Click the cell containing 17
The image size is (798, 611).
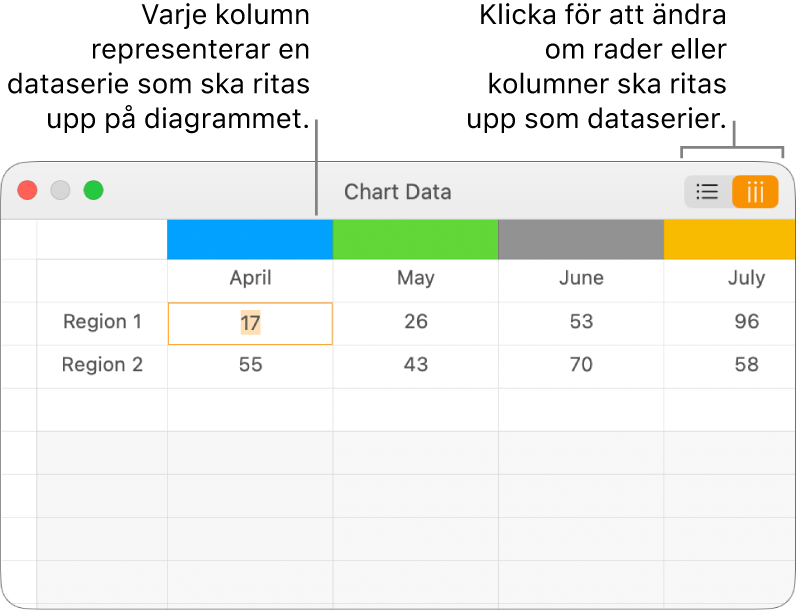[250, 323]
